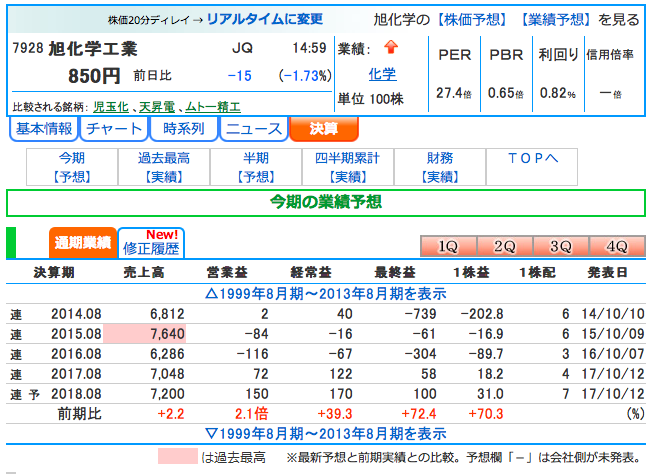This screenshot has width=658, height=474.
Task: Open 業績予想 link for 旭化学
Action: [556, 19]
